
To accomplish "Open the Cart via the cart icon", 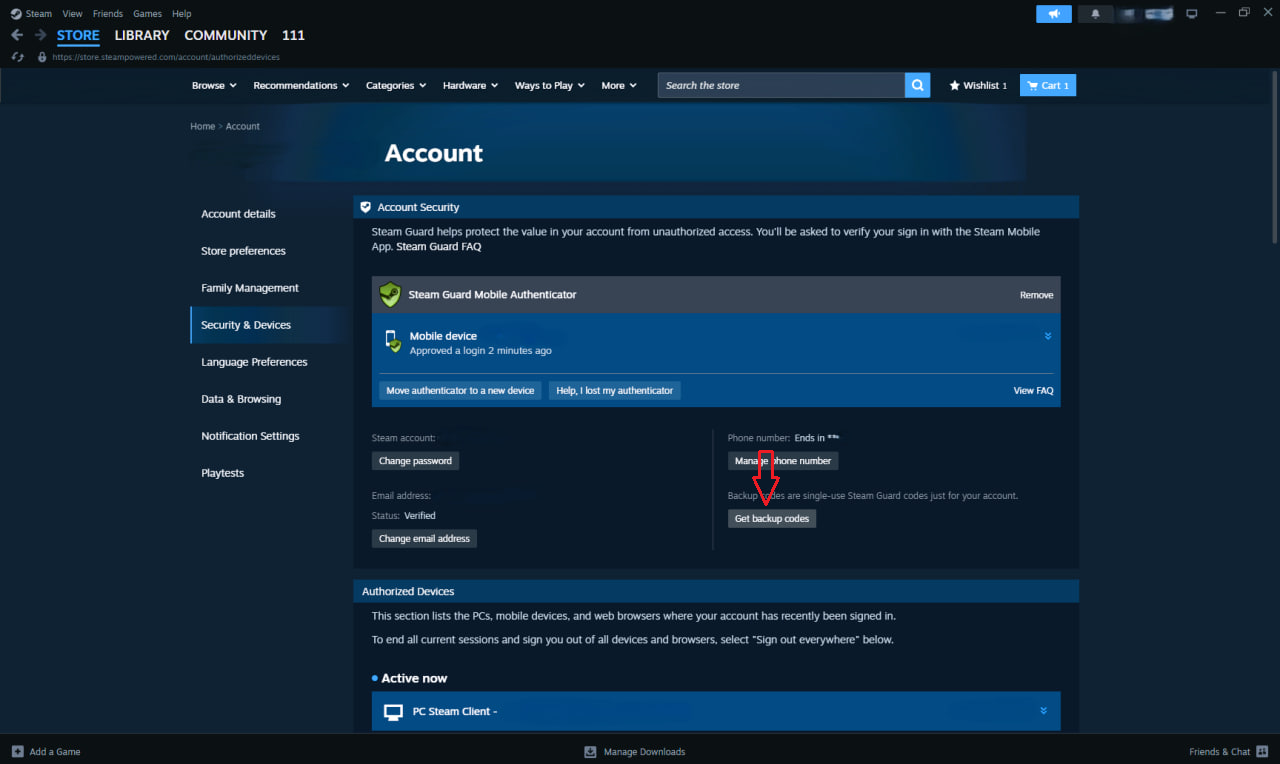I will [1031, 86].
